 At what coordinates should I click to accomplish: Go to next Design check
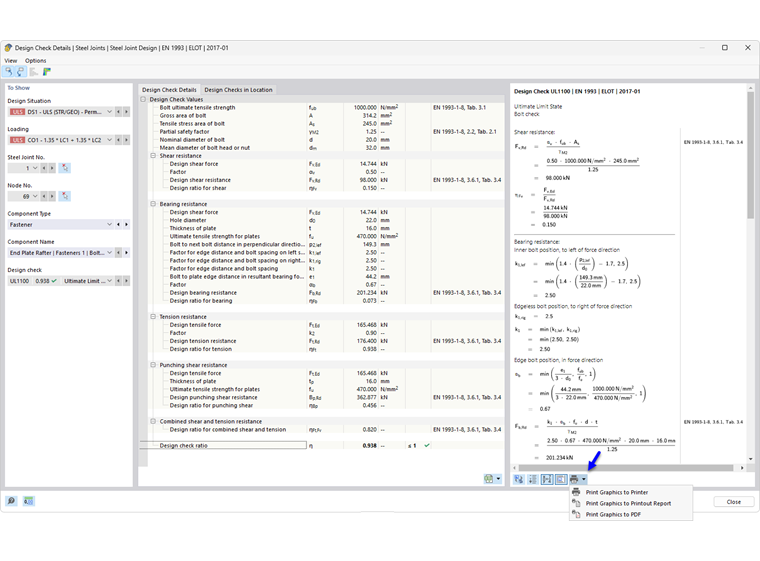(x=127, y=281)
